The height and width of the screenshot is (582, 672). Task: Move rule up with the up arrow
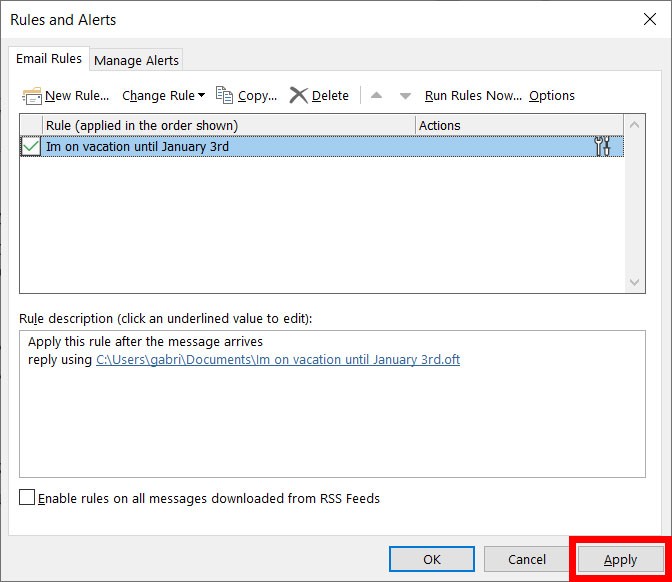pyautogui.click(x=376, y=96)
